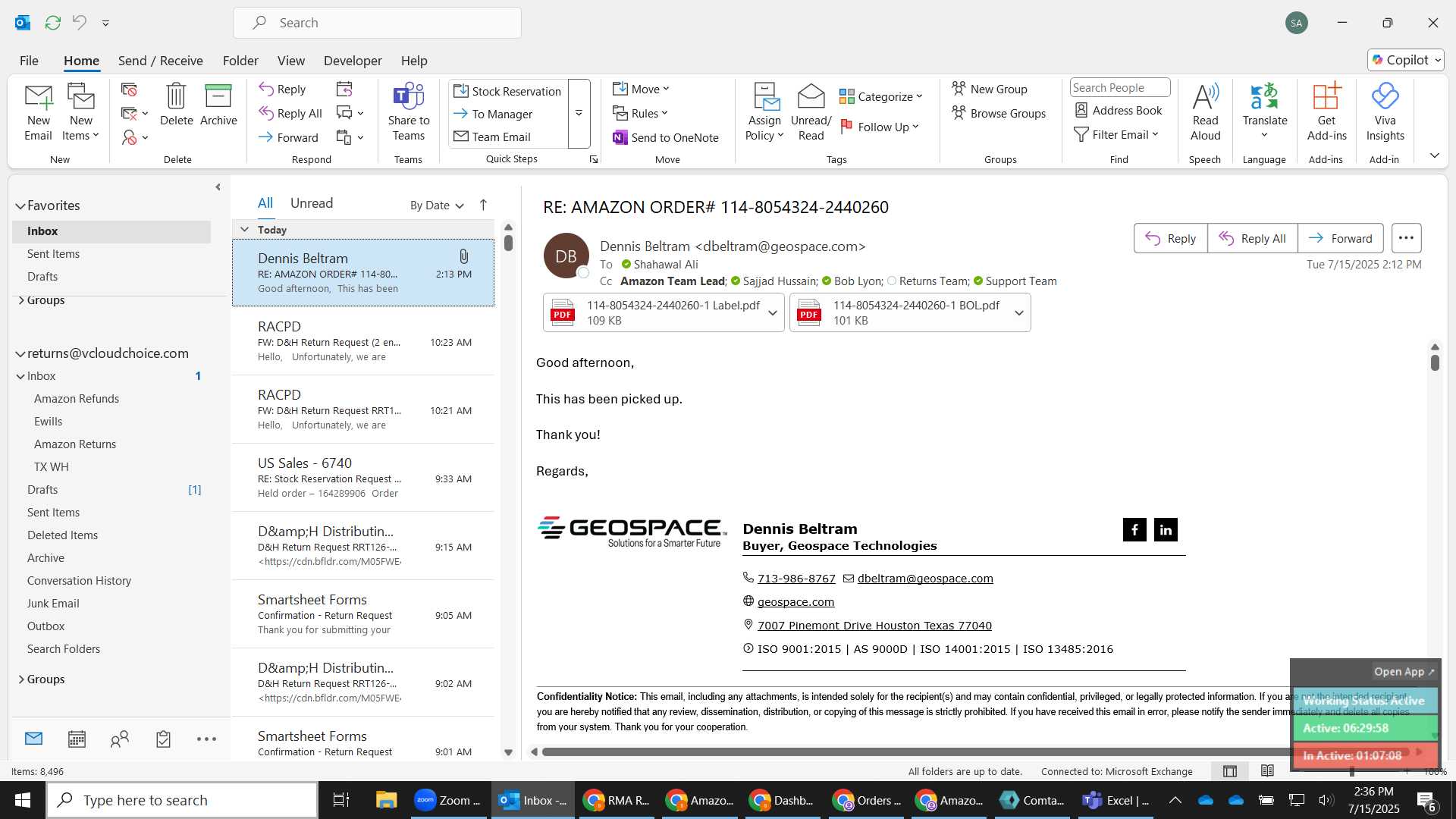
Task: Open the Categorize dropdown
Action: [x=880, y=96]
